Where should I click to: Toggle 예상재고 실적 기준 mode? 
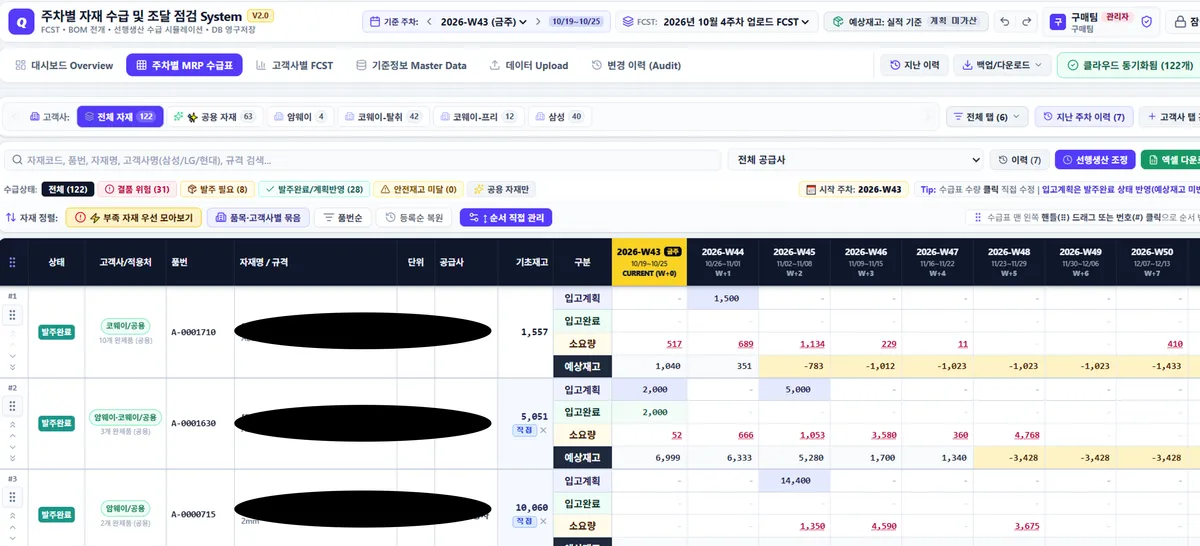[907, 22]
